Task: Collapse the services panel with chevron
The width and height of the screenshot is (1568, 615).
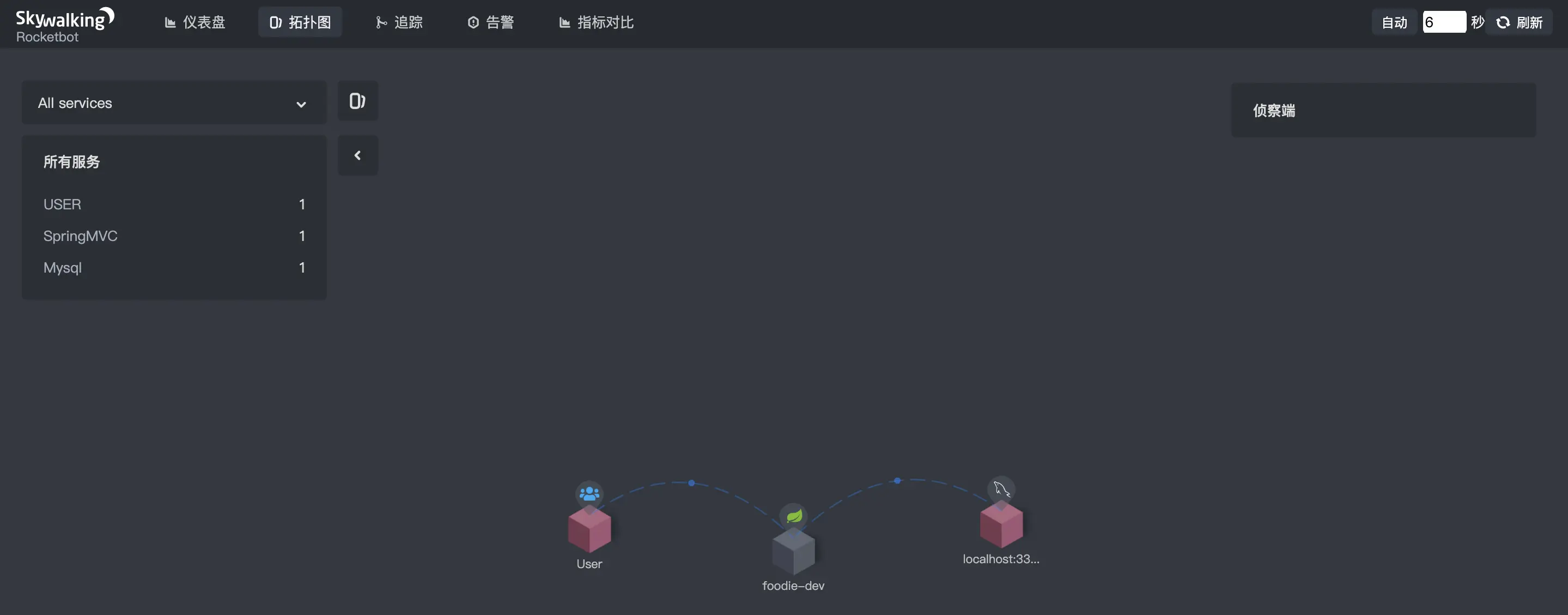Action: tap(357, 156)
